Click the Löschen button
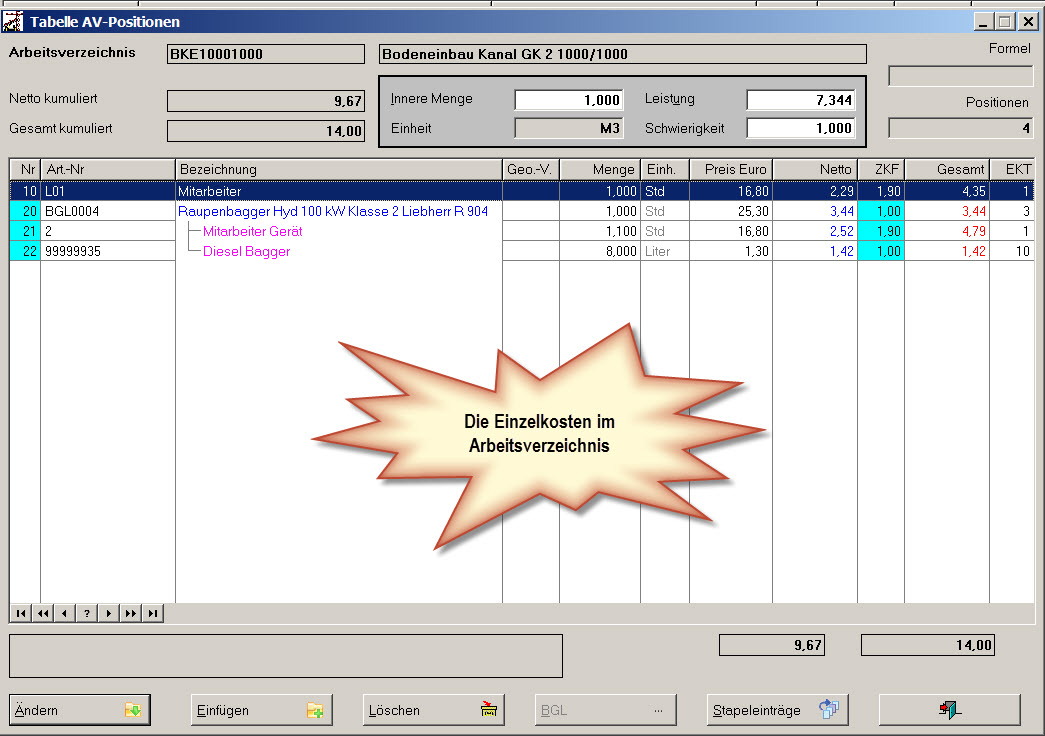Viewport: 1045px width, 736px height. point(433,710)
